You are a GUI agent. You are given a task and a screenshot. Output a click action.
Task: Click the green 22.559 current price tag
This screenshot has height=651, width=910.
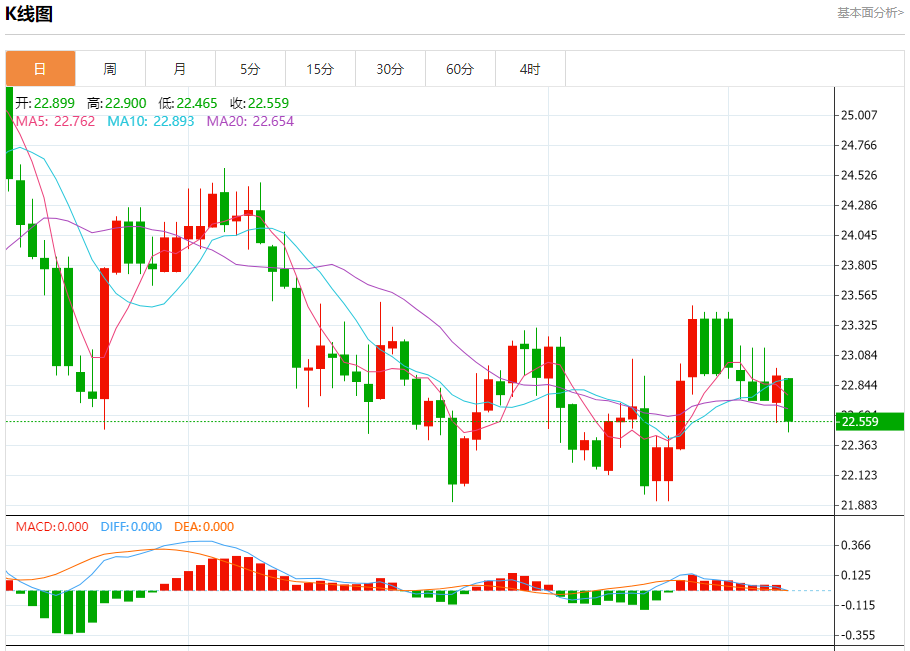click(x=868, y=422)
